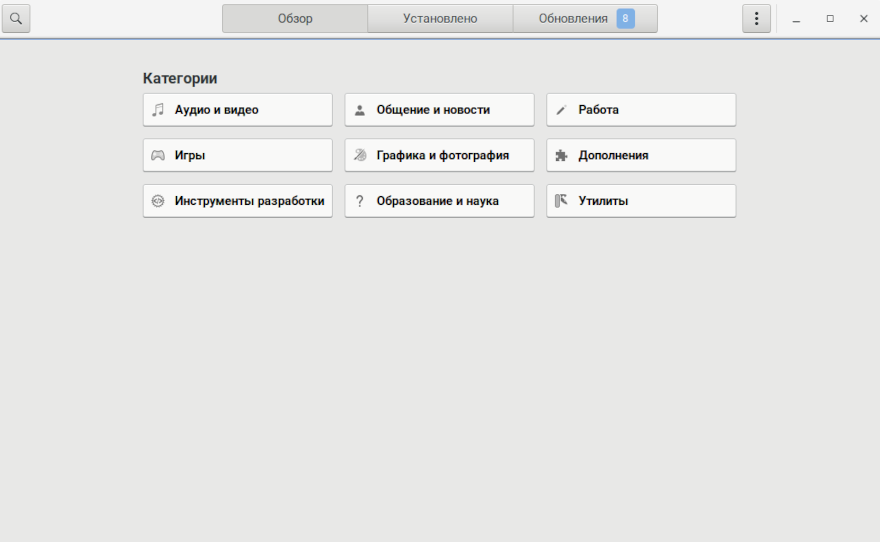This screenshot has height=542, width=880.
Task: Open the three-dot application menu
Action: 756,18
